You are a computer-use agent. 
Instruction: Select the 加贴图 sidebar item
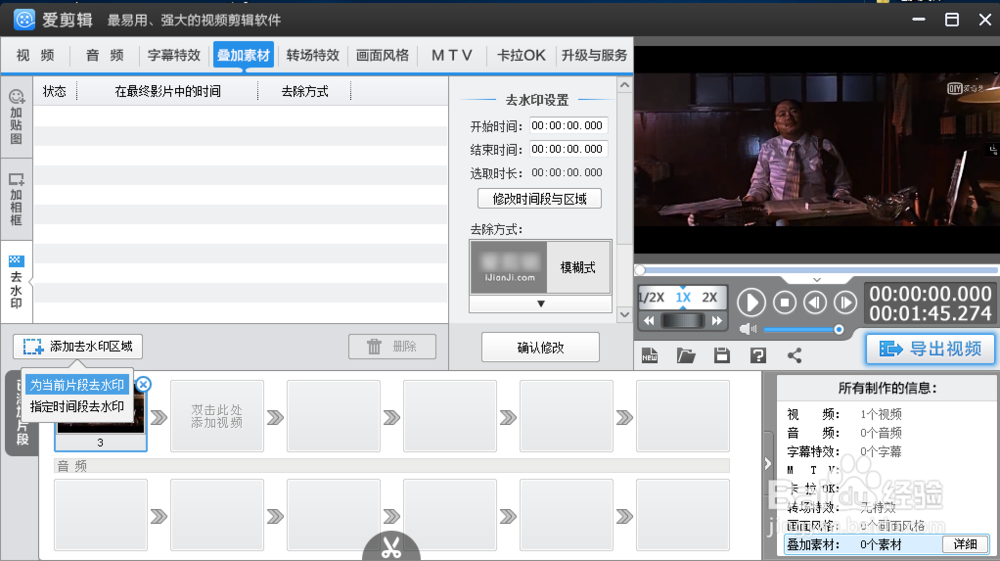pyautogui.click(x=16, y=118)
